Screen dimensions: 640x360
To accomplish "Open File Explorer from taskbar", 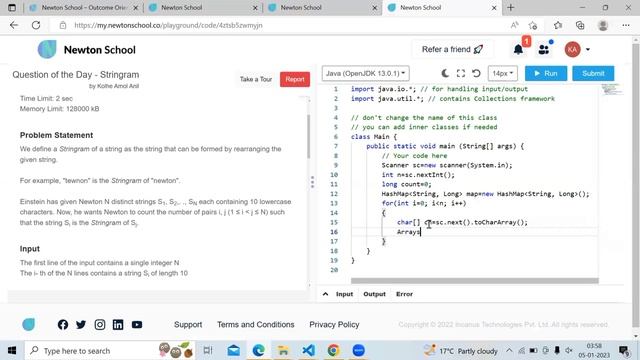I will coord(283,350).
